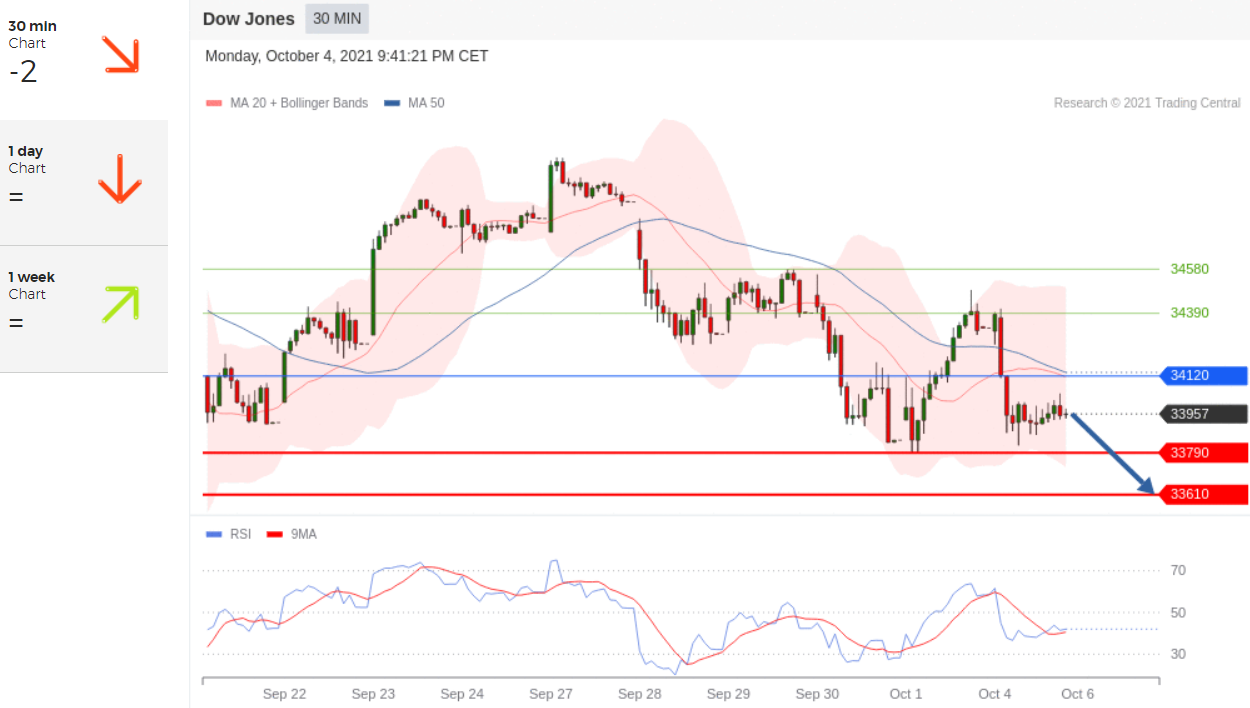Click the 'RSI' legend label

(x=241, y=534)
